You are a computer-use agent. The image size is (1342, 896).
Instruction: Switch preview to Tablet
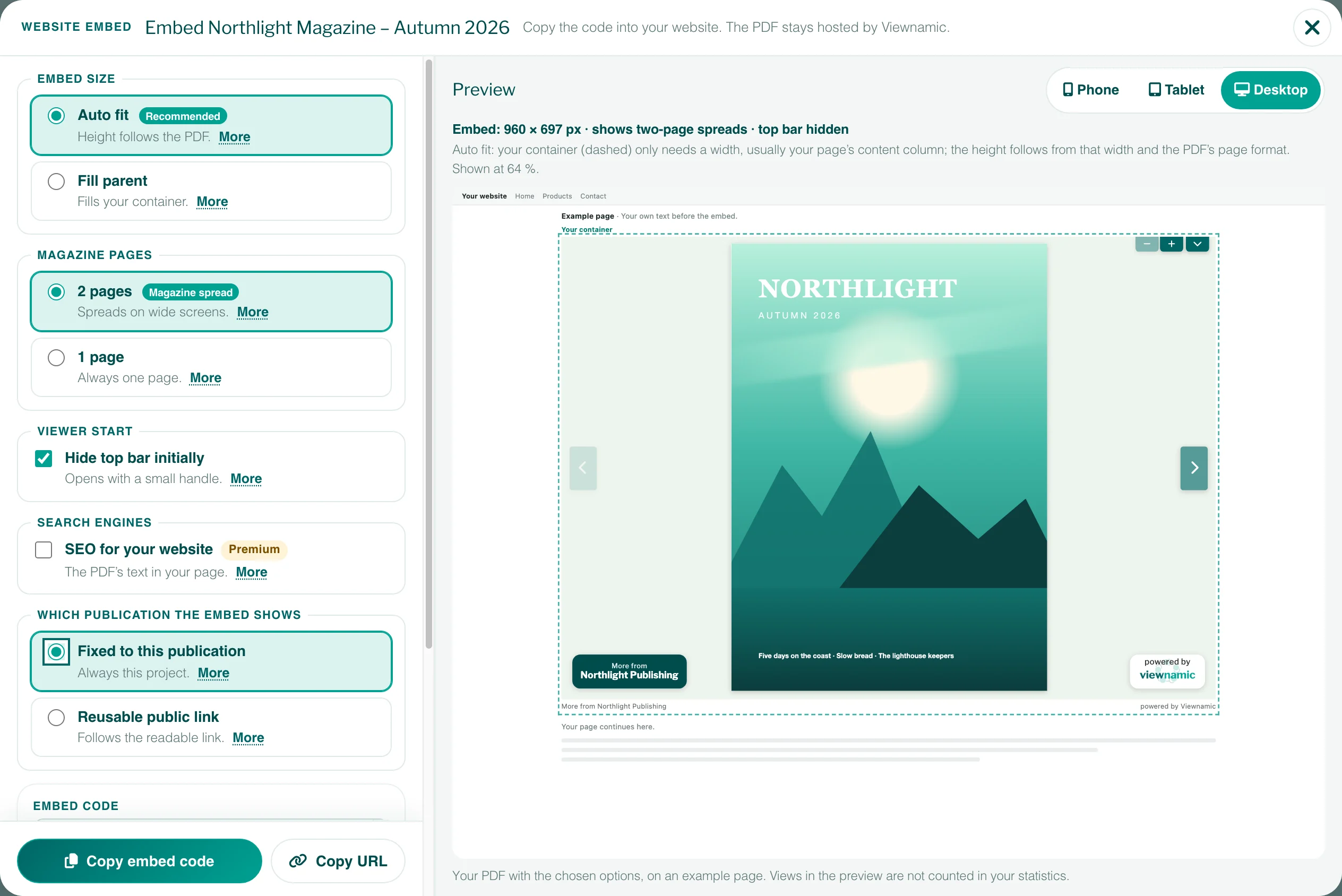[1176, 90]
